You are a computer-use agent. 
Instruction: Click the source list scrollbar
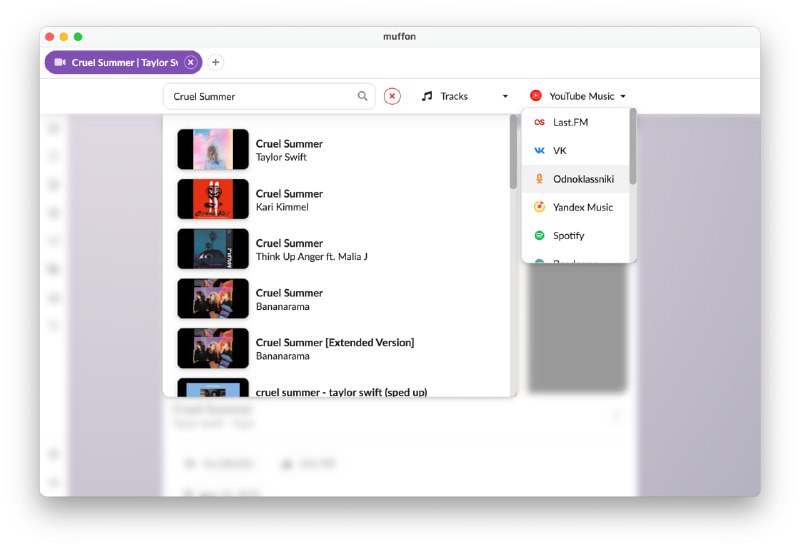pyautogui.click(x=633, y=146)
